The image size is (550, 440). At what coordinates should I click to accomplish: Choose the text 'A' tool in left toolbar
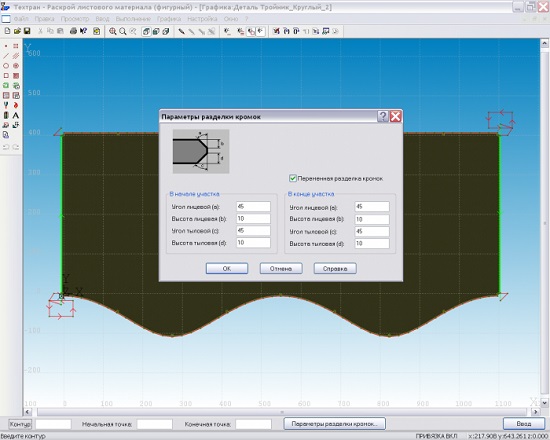16,115
